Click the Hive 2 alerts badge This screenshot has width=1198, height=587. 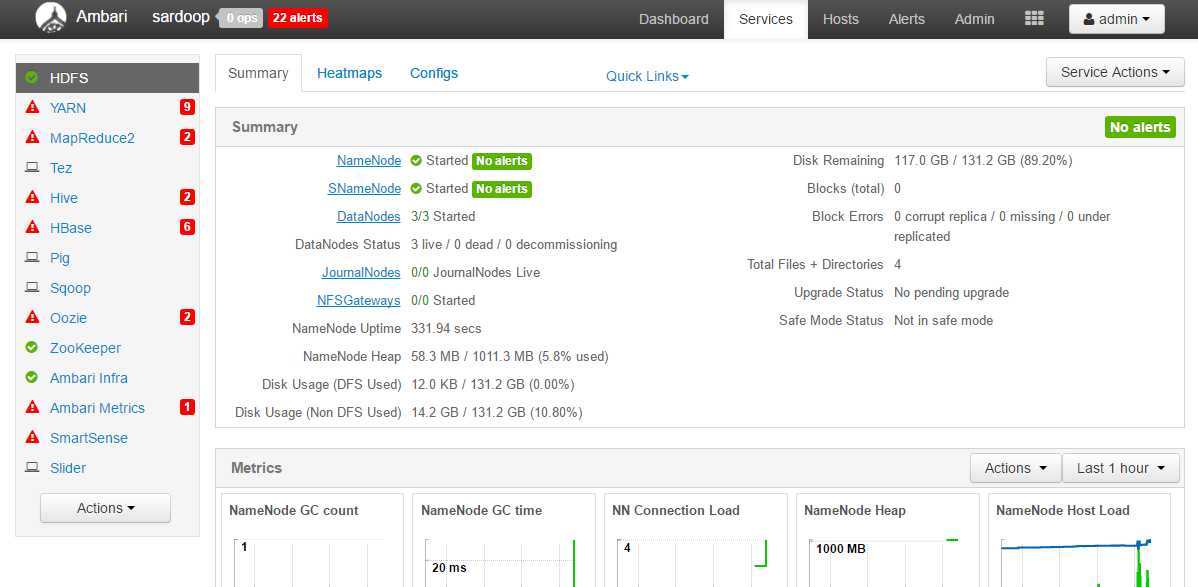[x=187, y=197]
